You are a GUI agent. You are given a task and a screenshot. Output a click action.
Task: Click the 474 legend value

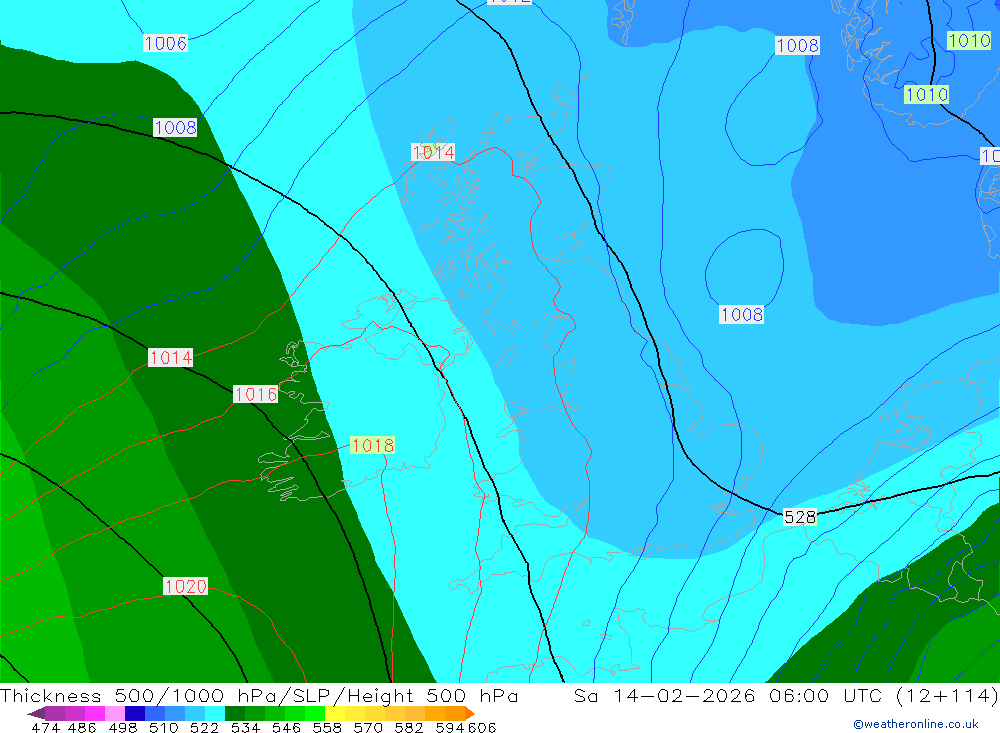coord(45,728)
